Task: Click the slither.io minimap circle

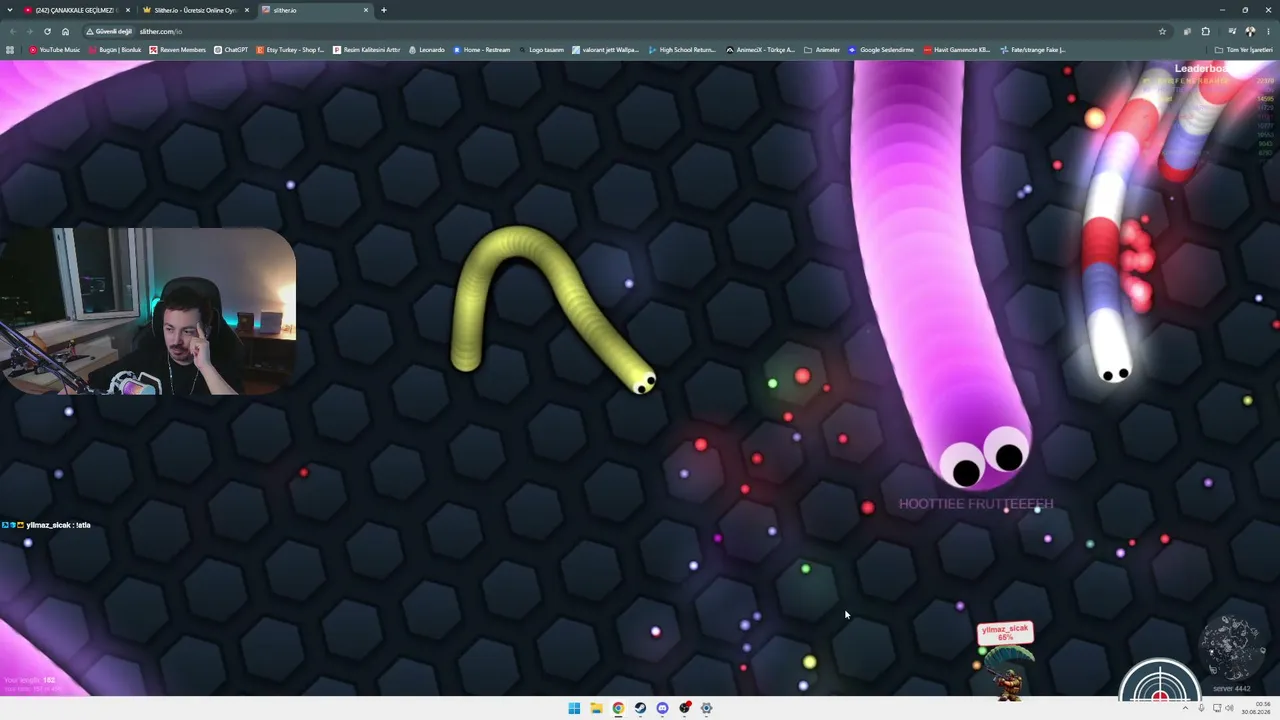Action: pos(1232,648)
